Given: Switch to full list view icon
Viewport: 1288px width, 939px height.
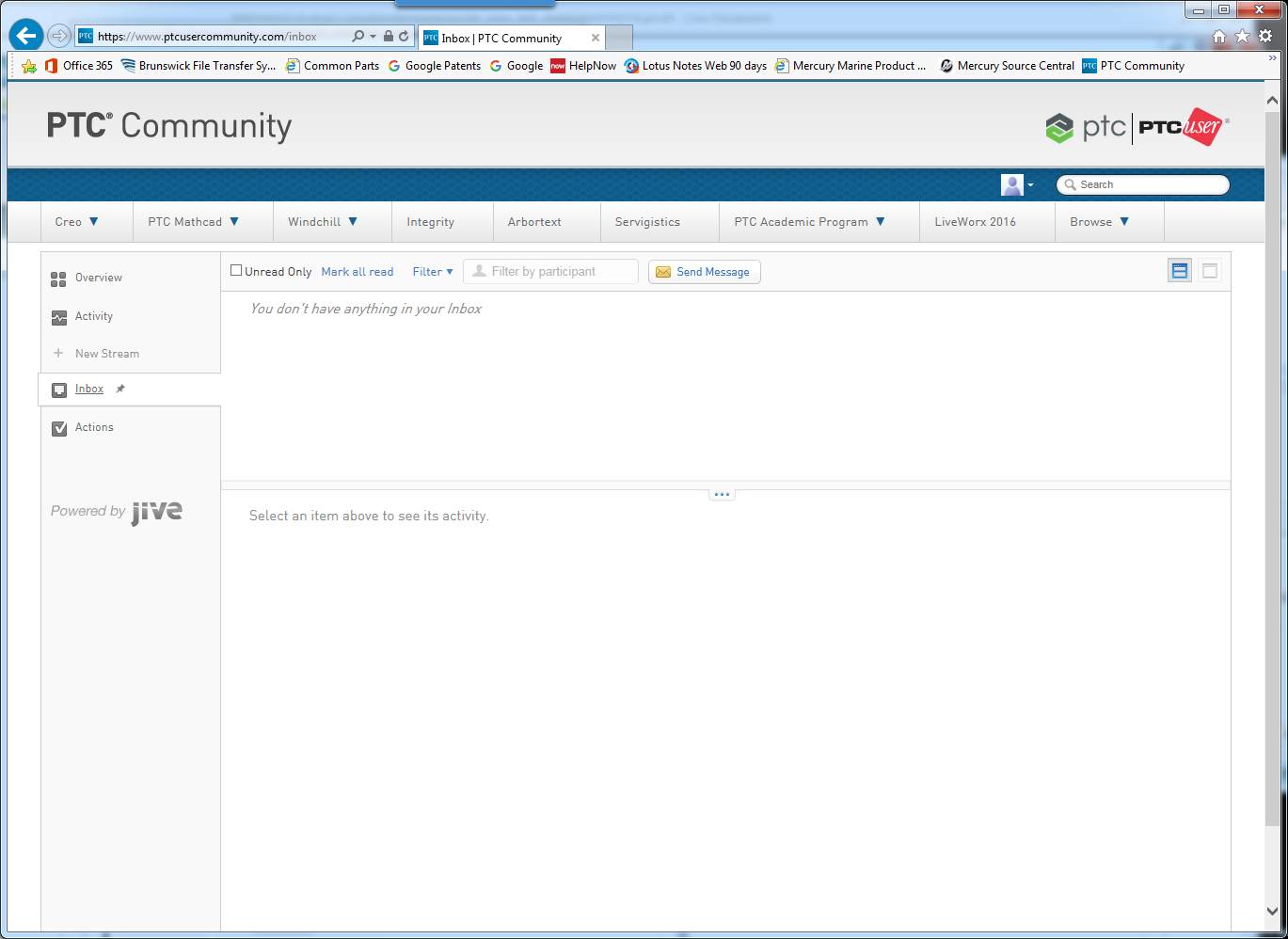Looking at the screenshot, I should pyautogui.click(x=1210, y=271).
